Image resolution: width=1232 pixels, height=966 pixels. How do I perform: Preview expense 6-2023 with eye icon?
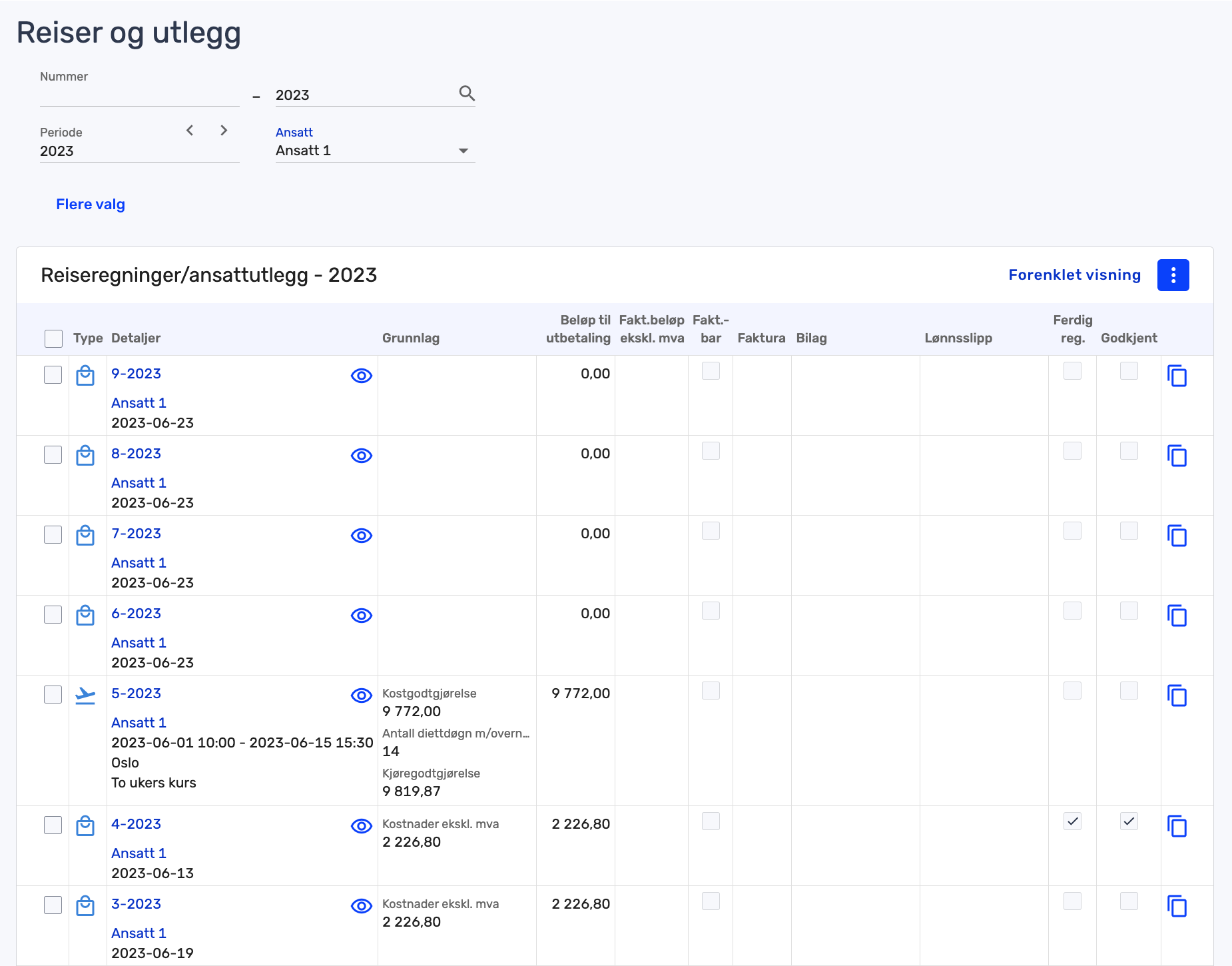click(361, 616)
